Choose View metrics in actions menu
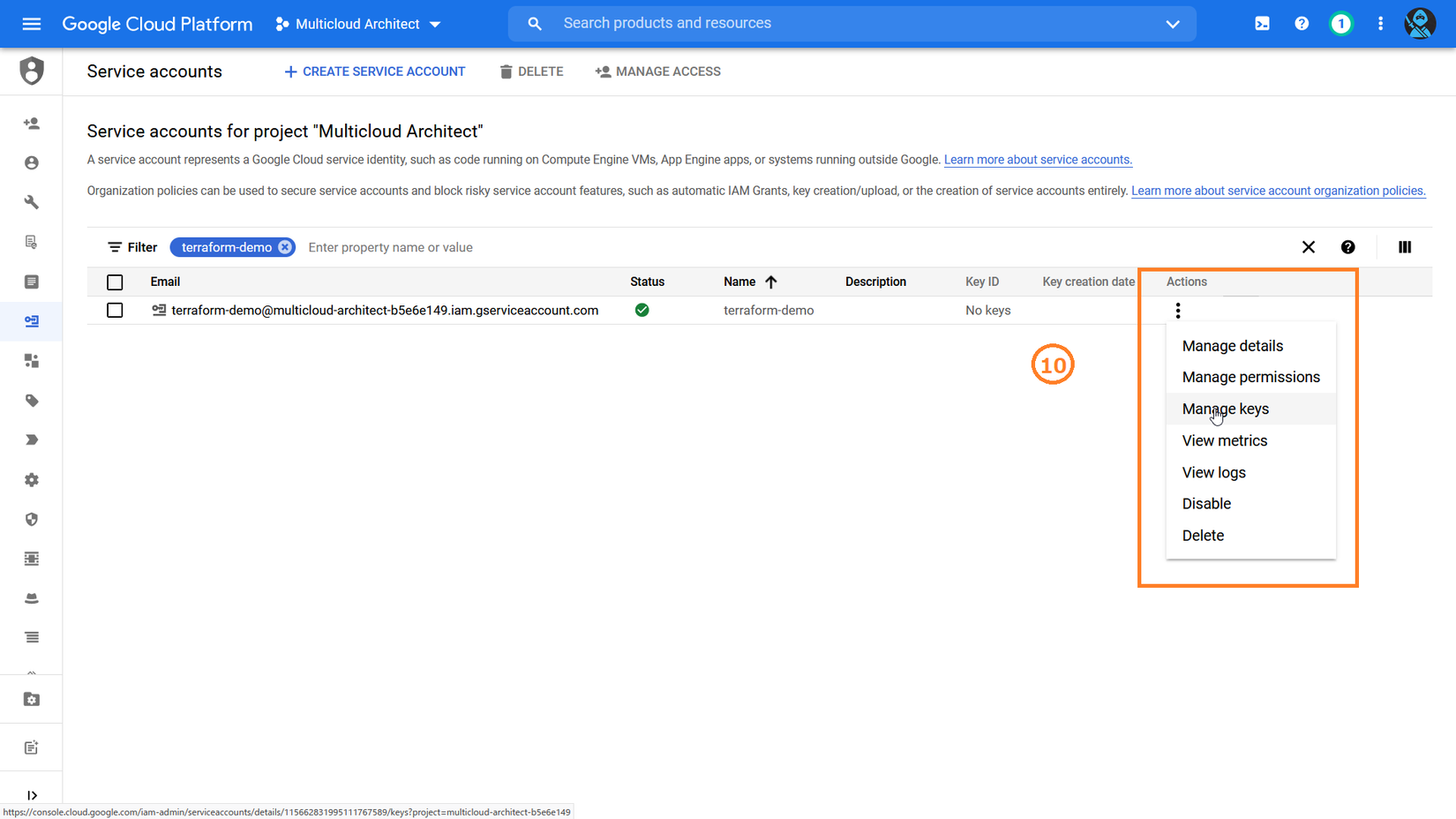The image size is (1456, 819). click(1251, 440)
